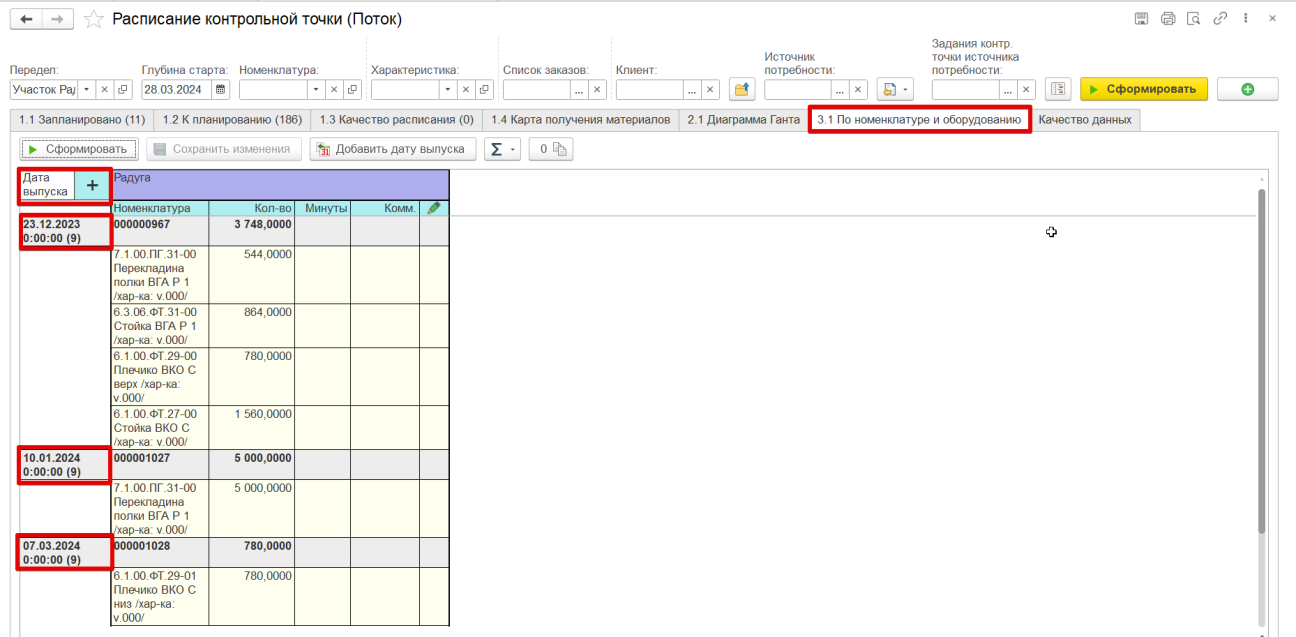Open the 1.2 К планированию (186) tab
The height and width of the screenshot is (637, 1296).
point(232,120)
